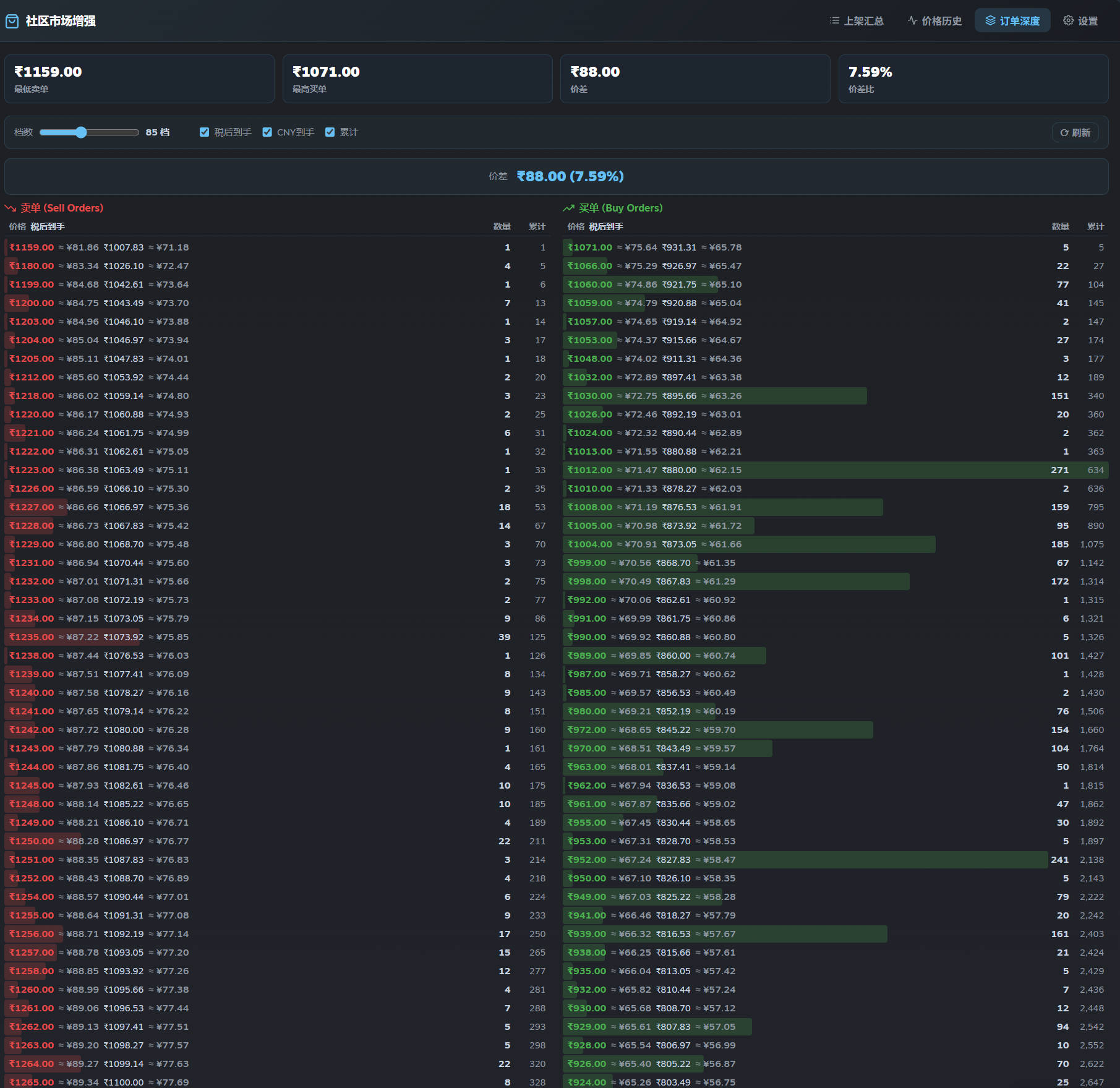
Task: Click the downward trend icon beside 卖单 (Sell Orders)
Action: pos(11,208)
